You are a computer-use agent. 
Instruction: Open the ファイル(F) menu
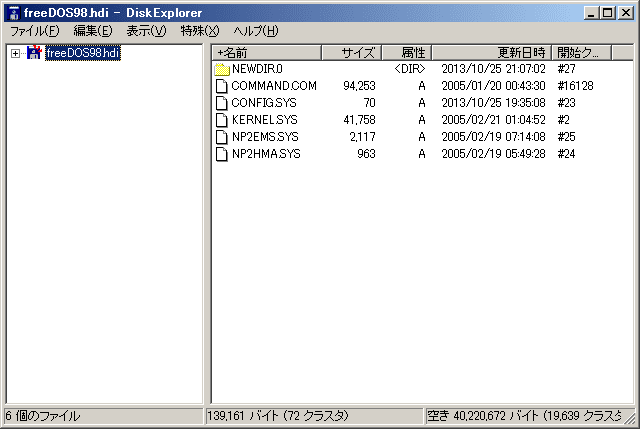point(35,31)
